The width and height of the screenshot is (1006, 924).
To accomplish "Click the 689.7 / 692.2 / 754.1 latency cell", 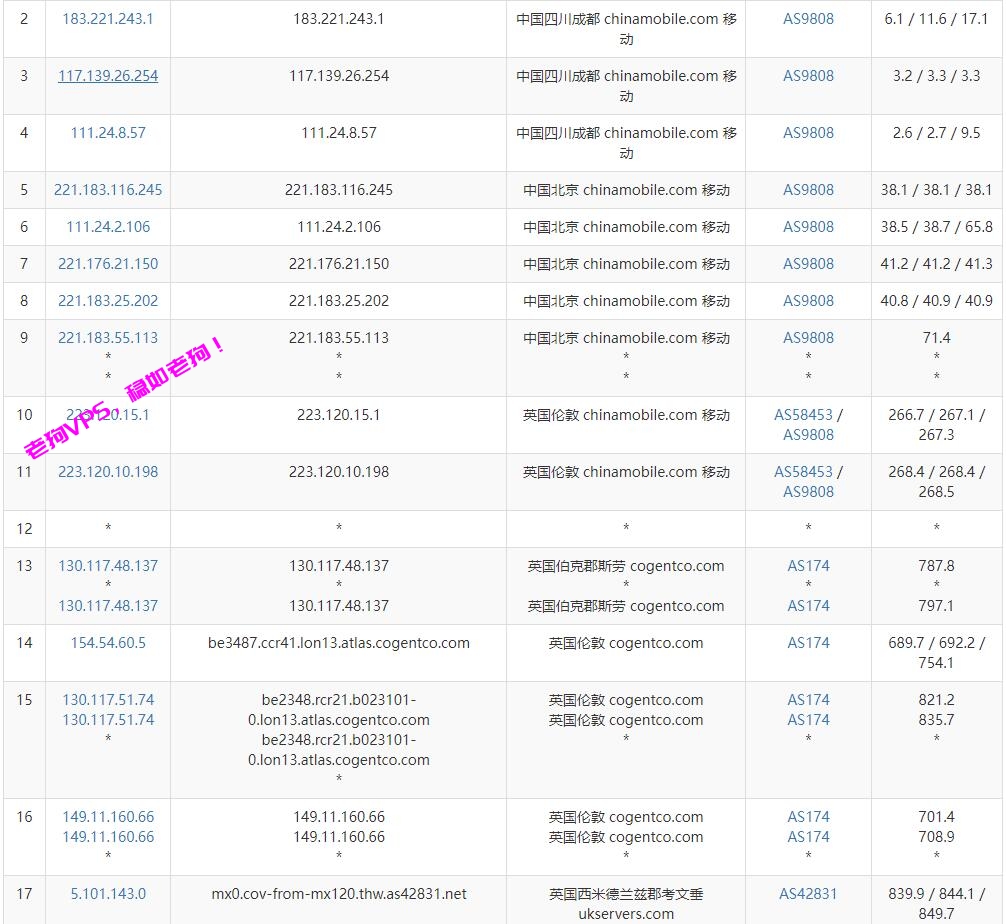I will click(936, 653).
